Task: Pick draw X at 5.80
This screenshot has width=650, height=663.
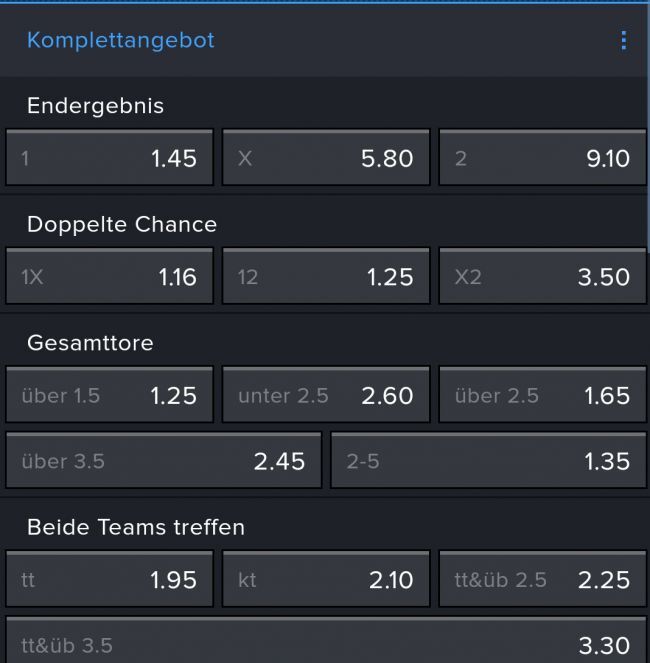Action: pos(326,158)
